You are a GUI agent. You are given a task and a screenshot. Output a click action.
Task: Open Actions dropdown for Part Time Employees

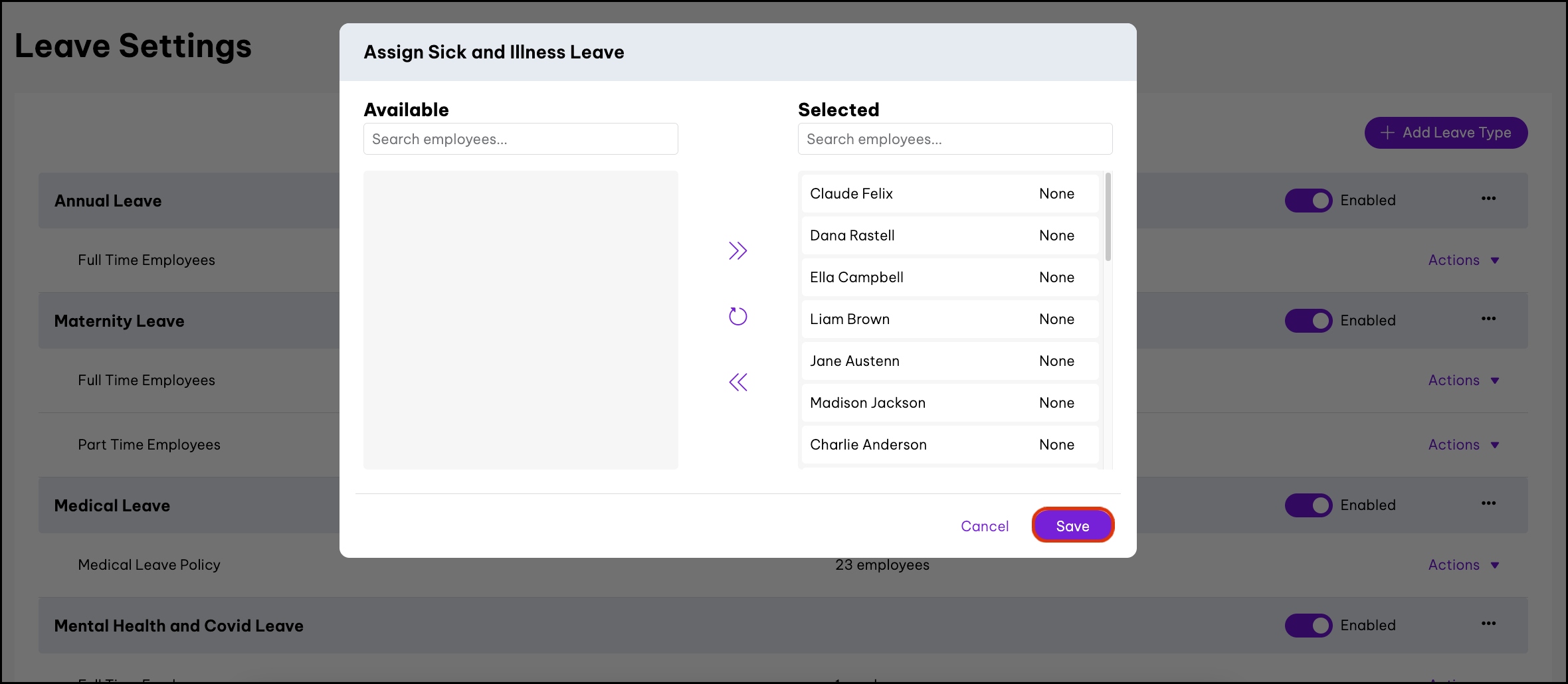tap(1463, 445)
